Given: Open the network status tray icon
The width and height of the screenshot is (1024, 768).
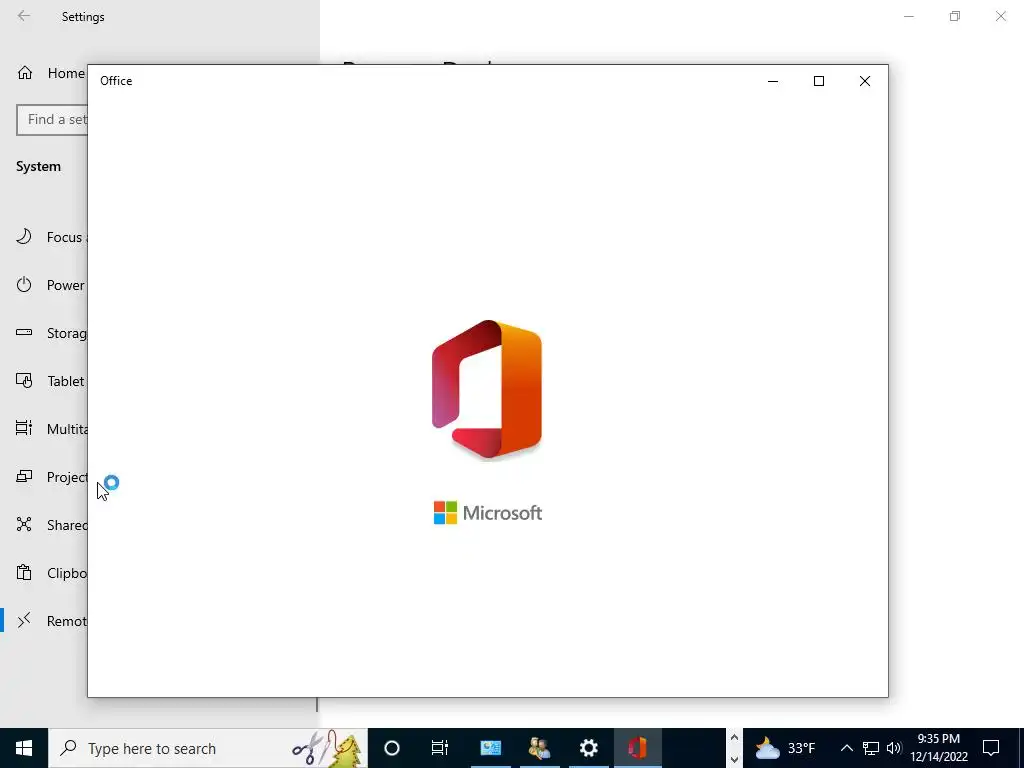Looking at the screenshot, I should [871, 748].
